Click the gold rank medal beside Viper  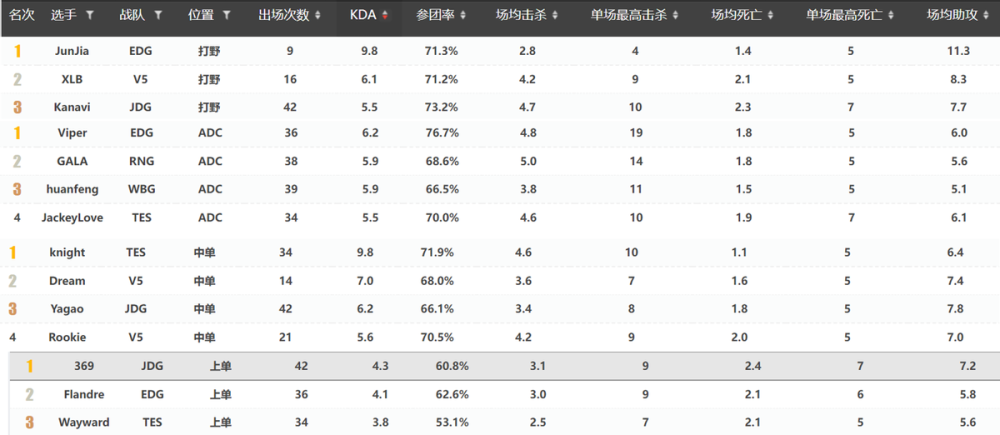tap(16, 133)
